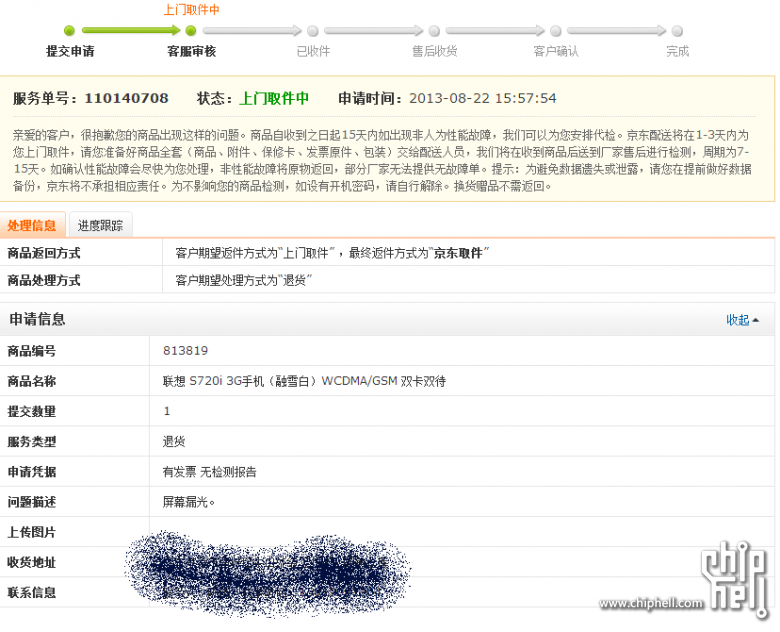Image resolution: width=780 pixels, height=632 pixels.
Task: Click the 提交申请 step dot
Action: point(70,31)
